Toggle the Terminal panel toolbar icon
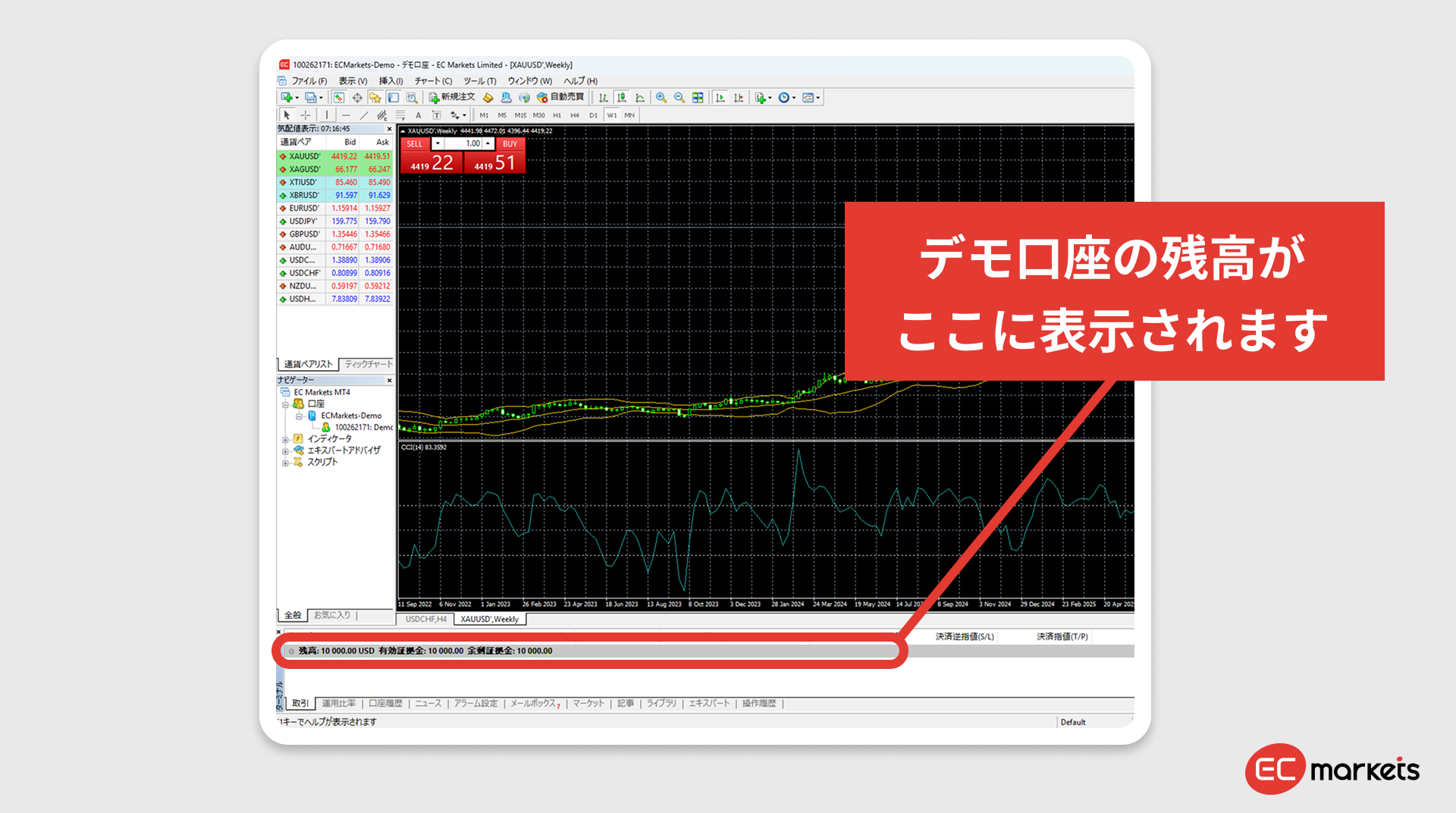The width and height of the screenshot is (1456, 813). coord(394,97)
